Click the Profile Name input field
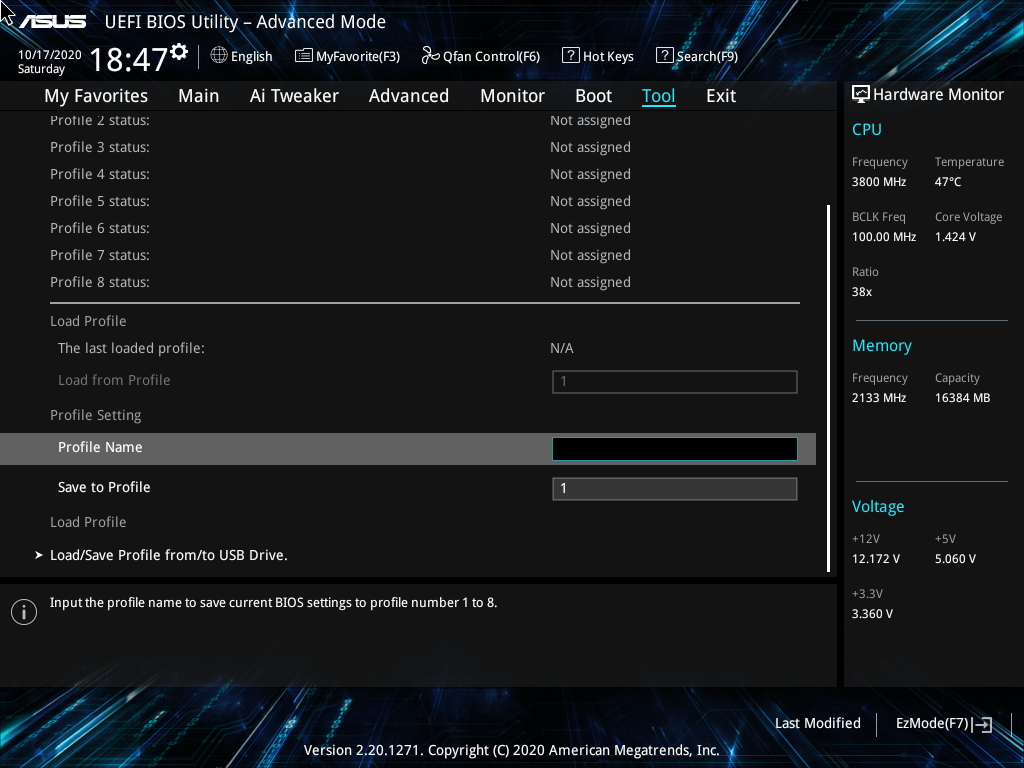This screenshot has width=1024, height=768. pos(675,449)
